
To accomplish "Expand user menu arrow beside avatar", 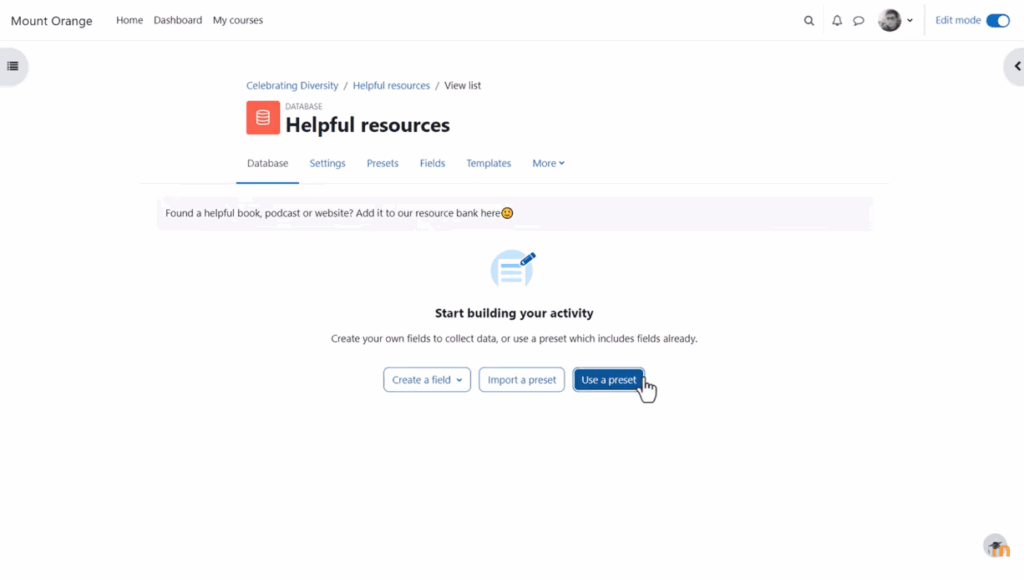I will tap(910, 20).
